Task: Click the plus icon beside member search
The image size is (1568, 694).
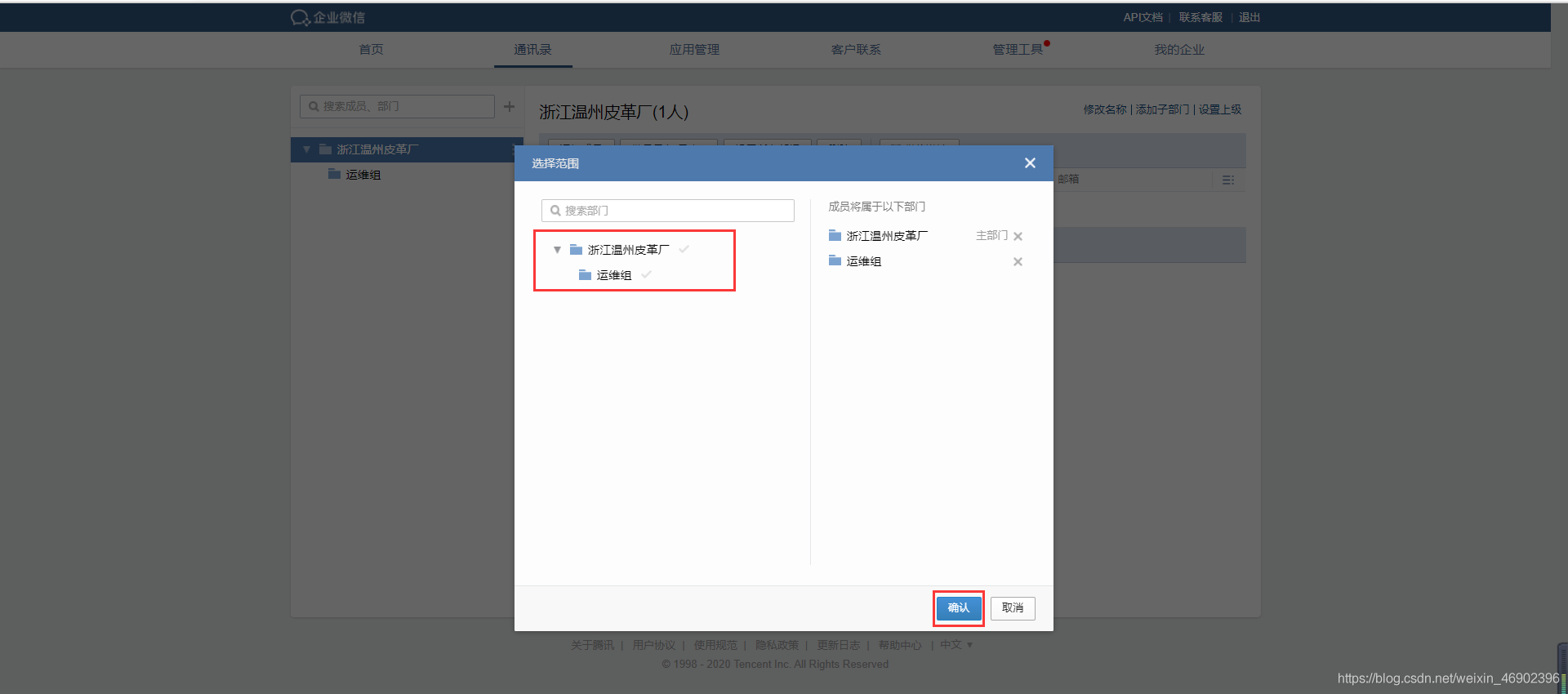Action: click(x=509, y=106)
